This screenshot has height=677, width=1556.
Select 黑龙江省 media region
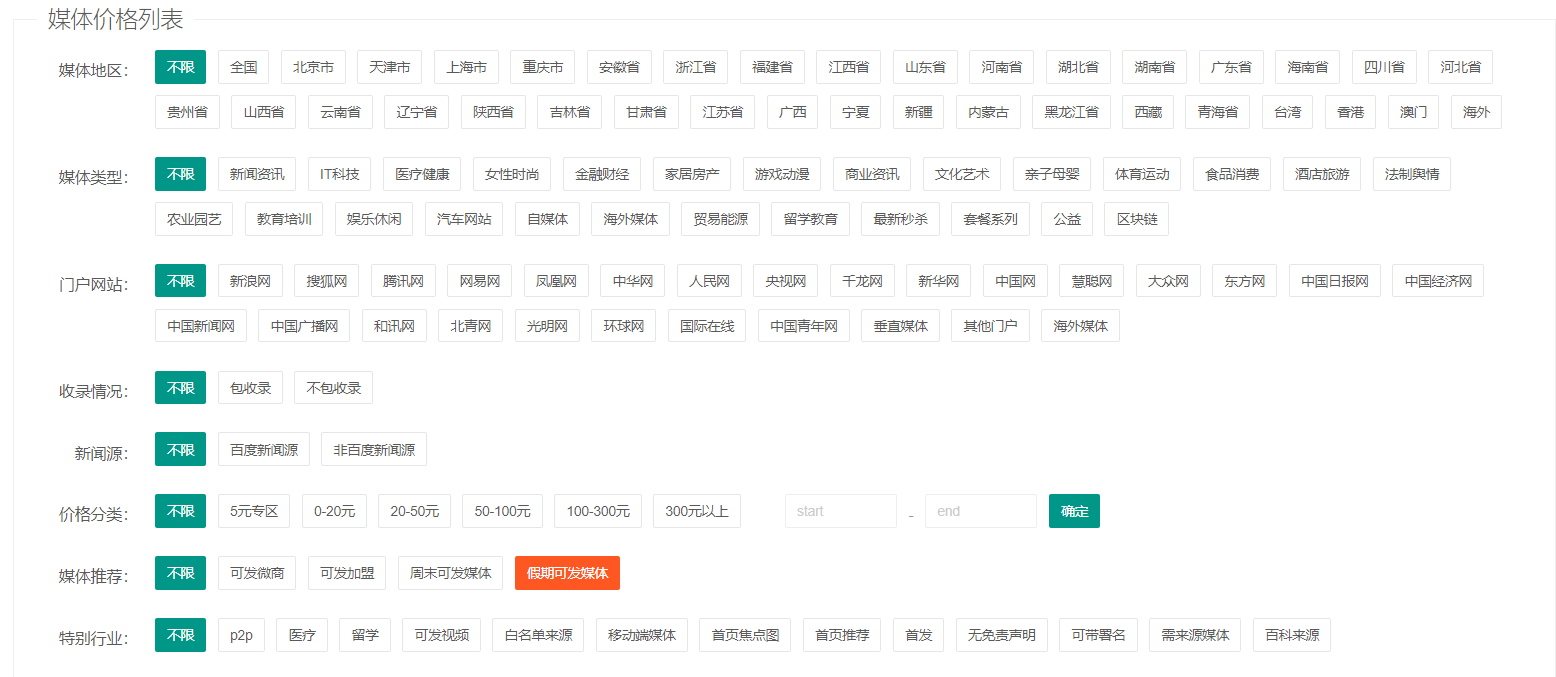[x=1071, y=112]
